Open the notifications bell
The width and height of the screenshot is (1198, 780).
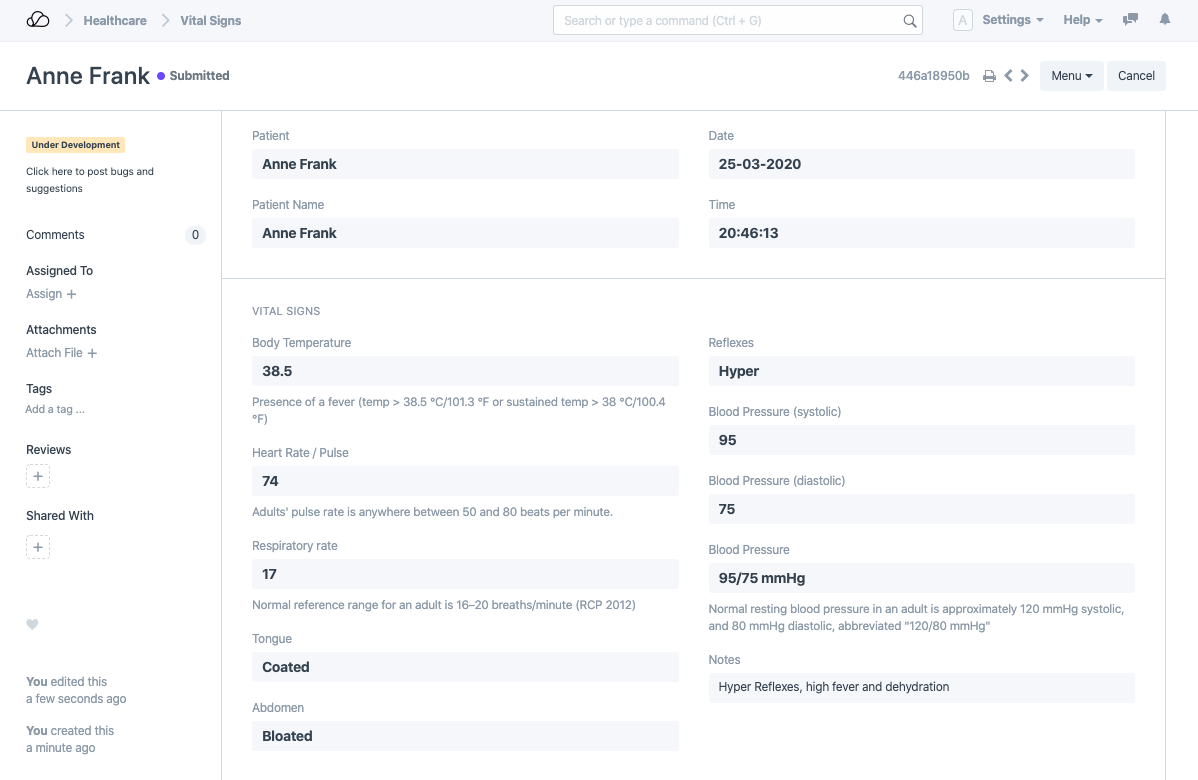[x=1165, y=20]
